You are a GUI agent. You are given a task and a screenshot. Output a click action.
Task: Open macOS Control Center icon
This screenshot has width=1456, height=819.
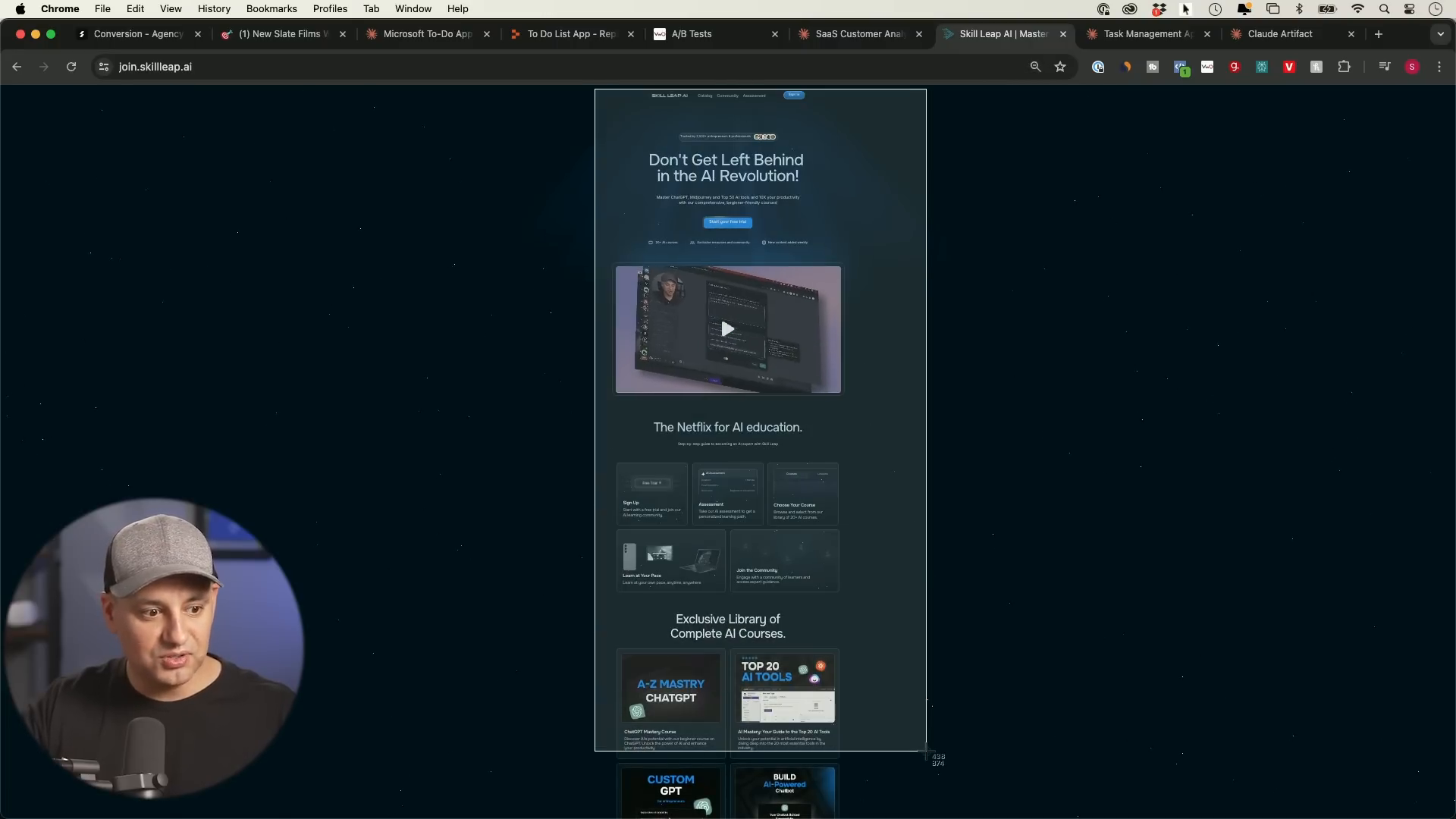point(1409,9)
